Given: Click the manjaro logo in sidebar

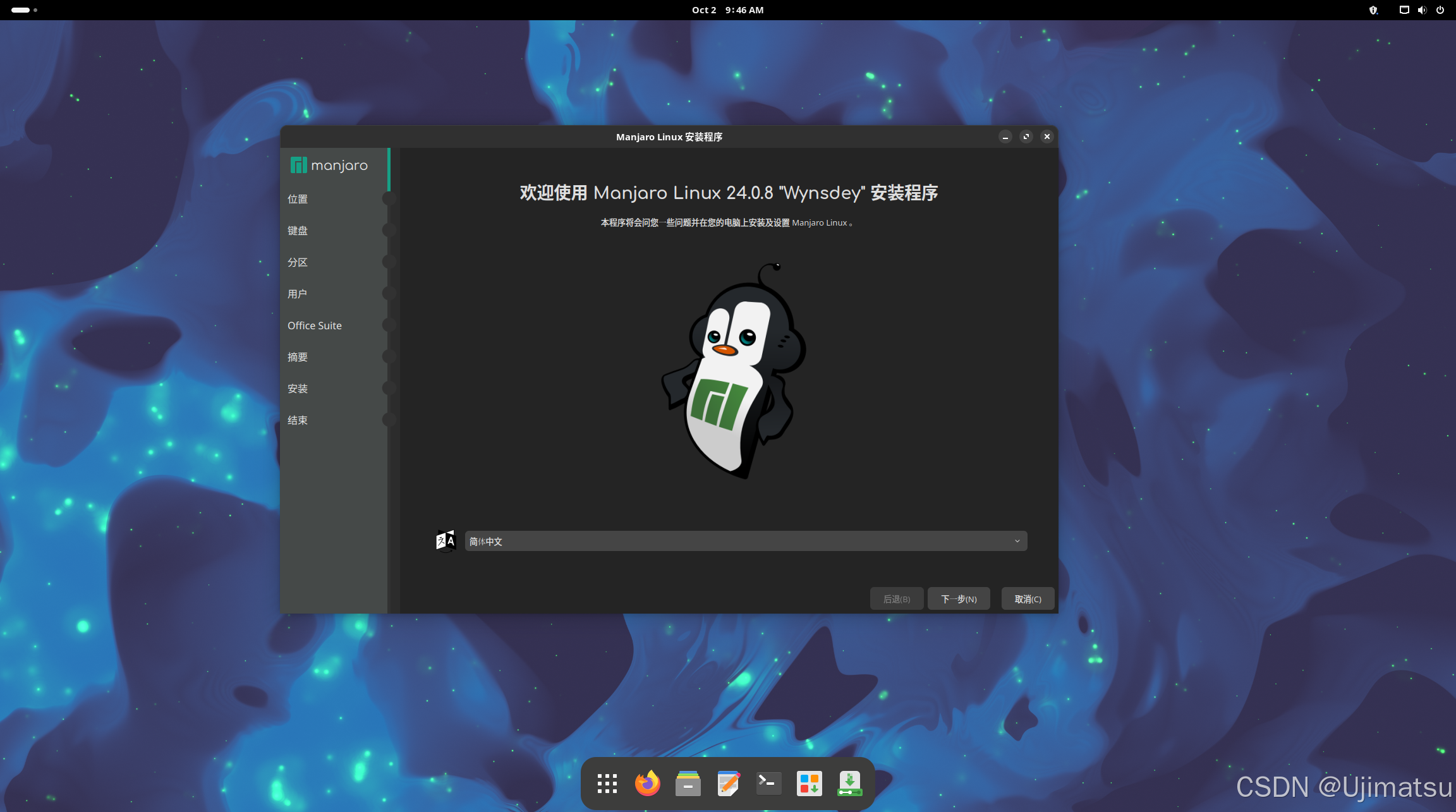Looking at the screenshot, I should pyautogui.click(x=329, y=166).
